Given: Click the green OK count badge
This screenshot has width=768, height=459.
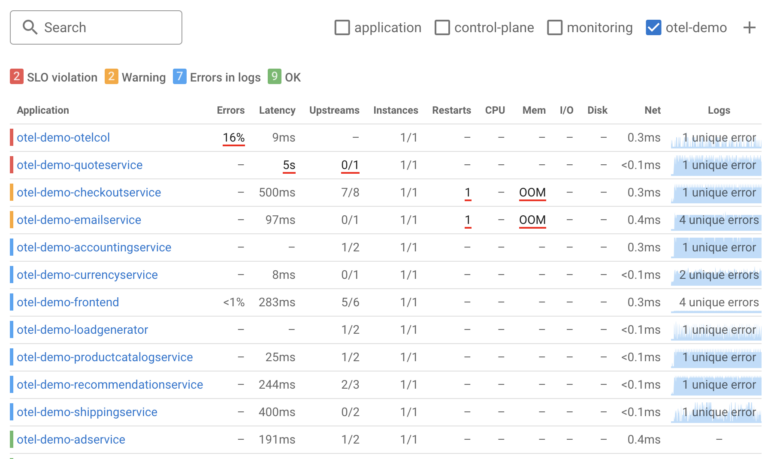Looking at the screenshot, I should [274, 77].
